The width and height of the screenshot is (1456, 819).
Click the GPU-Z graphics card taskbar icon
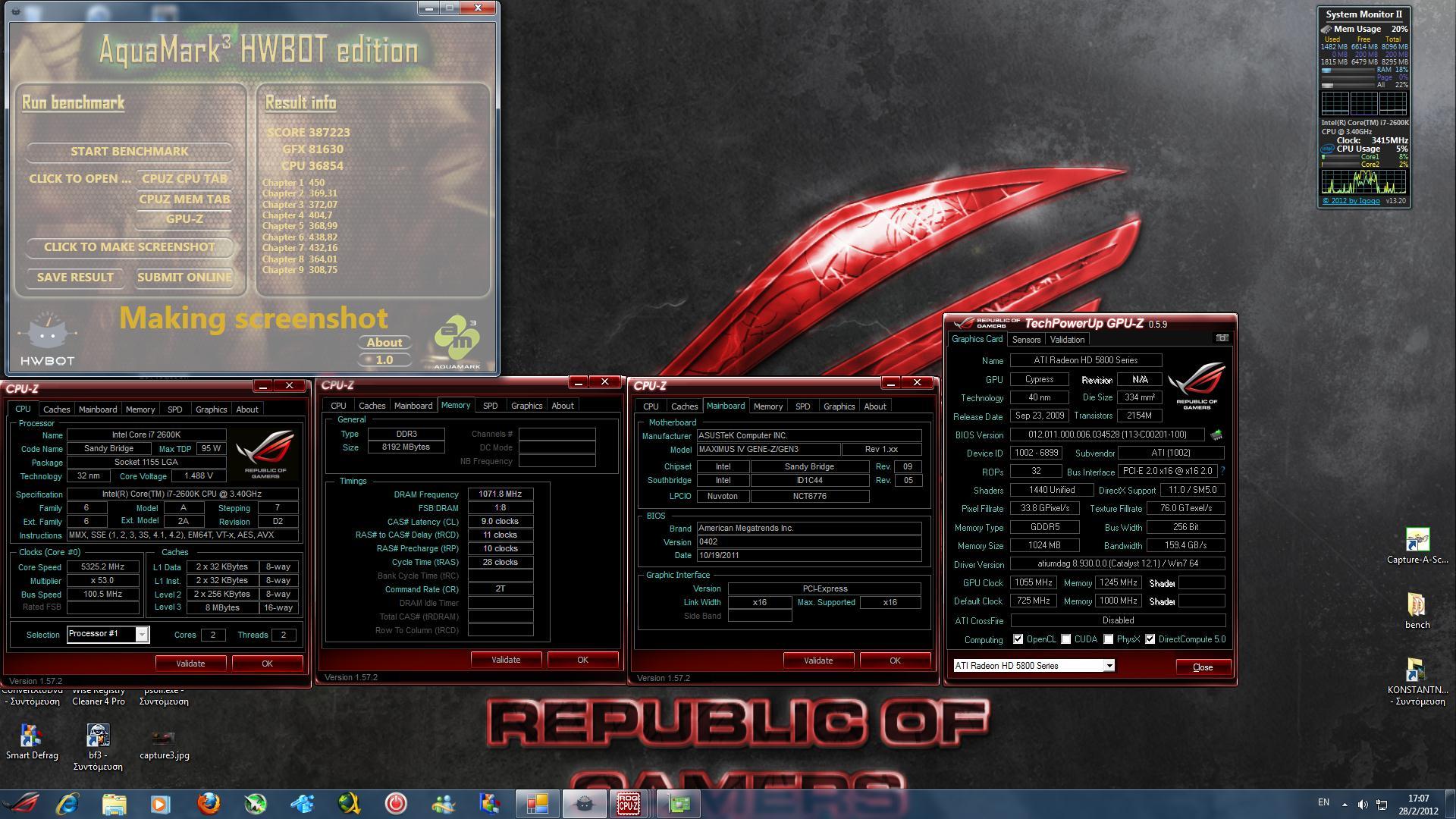click(678, 803)
